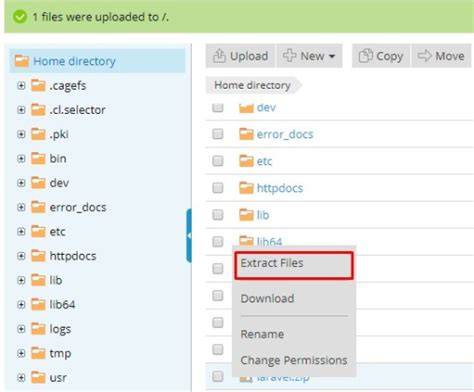Expand the .cagefs tree node

(x=21, y=86)
